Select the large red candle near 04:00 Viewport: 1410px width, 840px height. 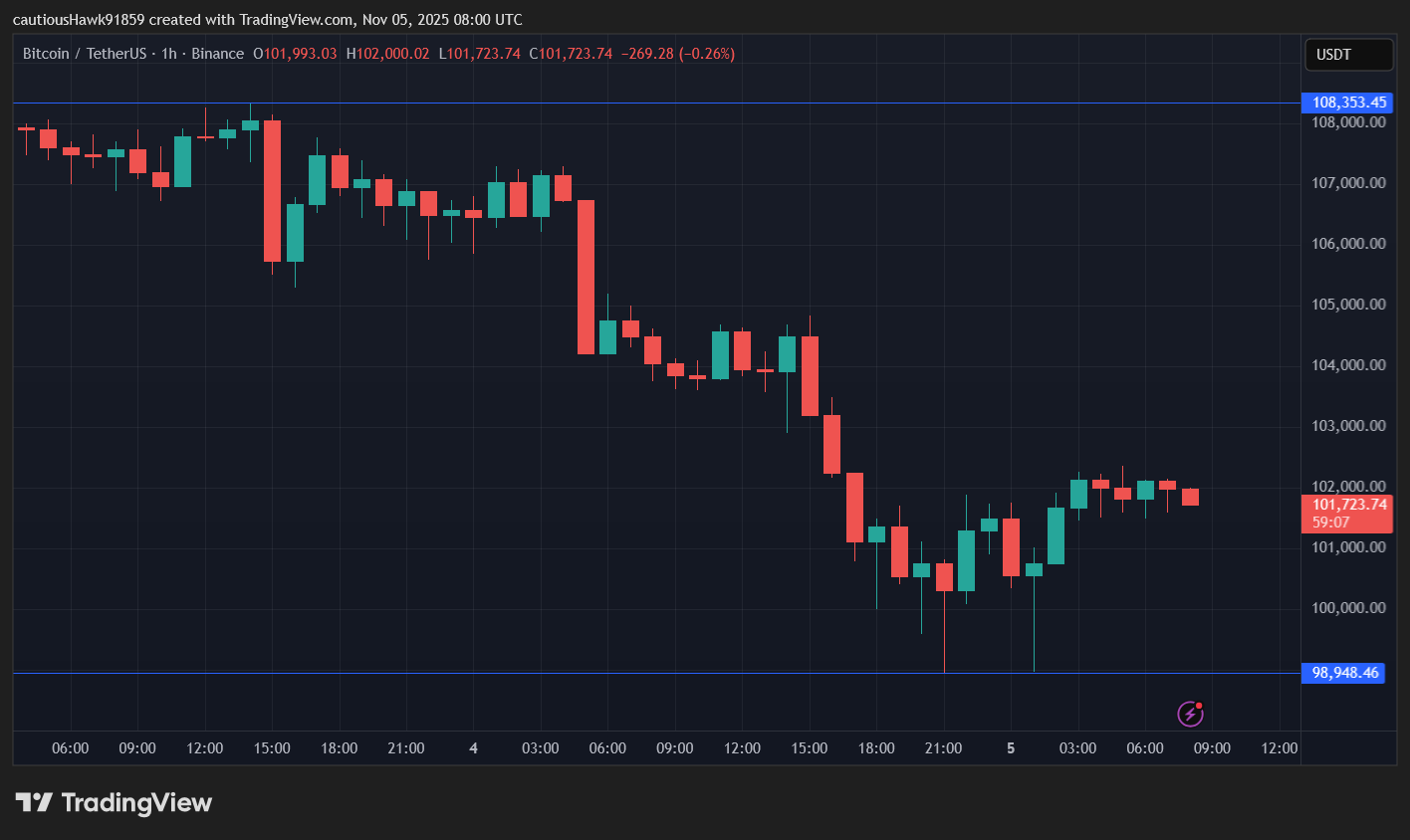point(586,279)
